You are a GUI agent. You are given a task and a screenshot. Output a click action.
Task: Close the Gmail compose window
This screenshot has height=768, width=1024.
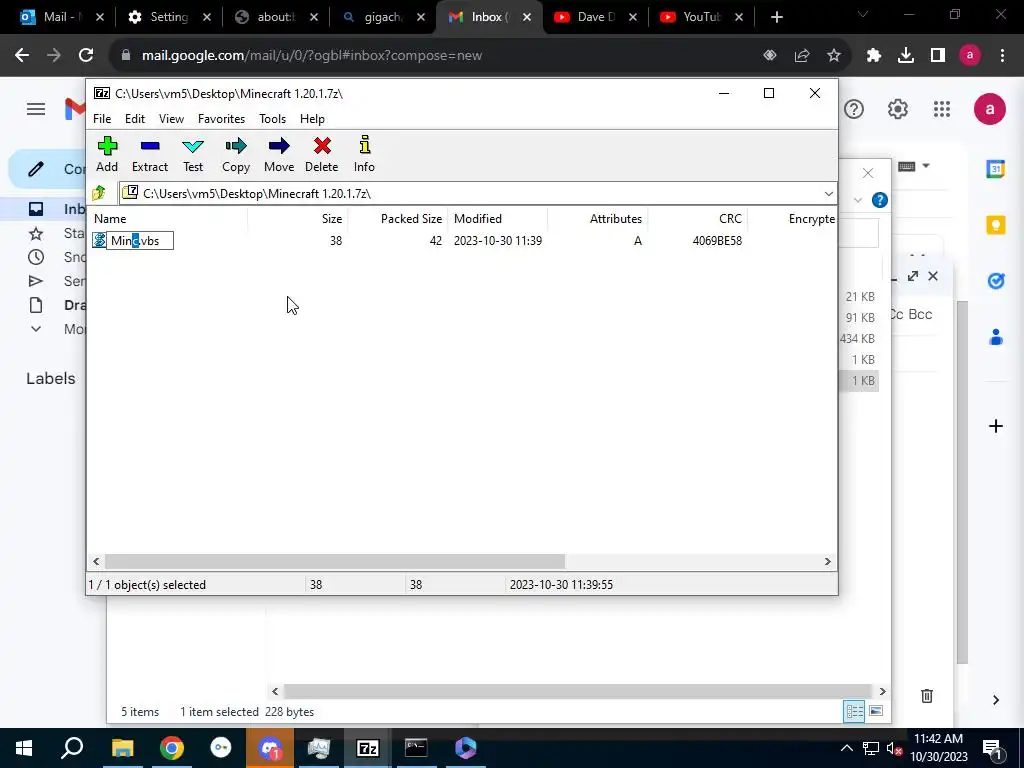(933, 276)
